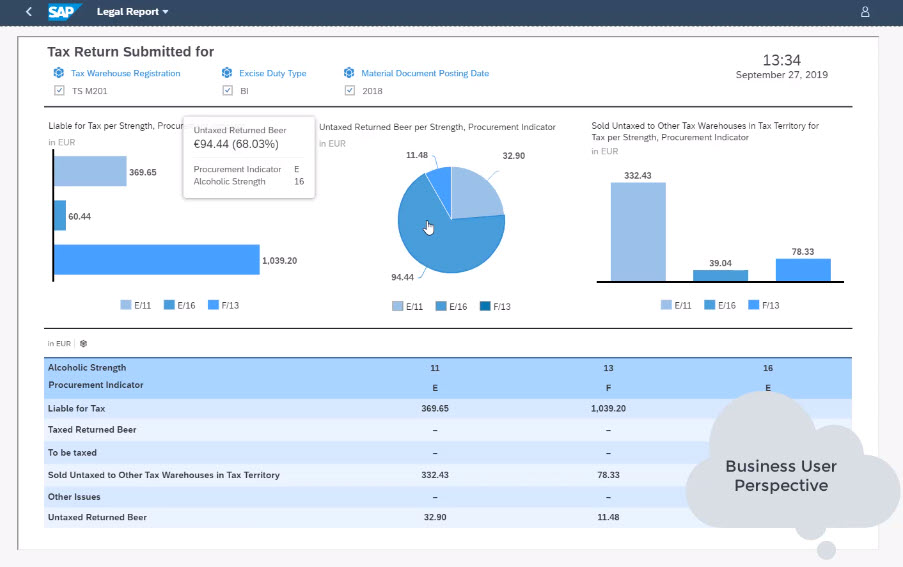Toggle the 2018 checkbox
903x567 pixels.
click(x=350, y=90)
